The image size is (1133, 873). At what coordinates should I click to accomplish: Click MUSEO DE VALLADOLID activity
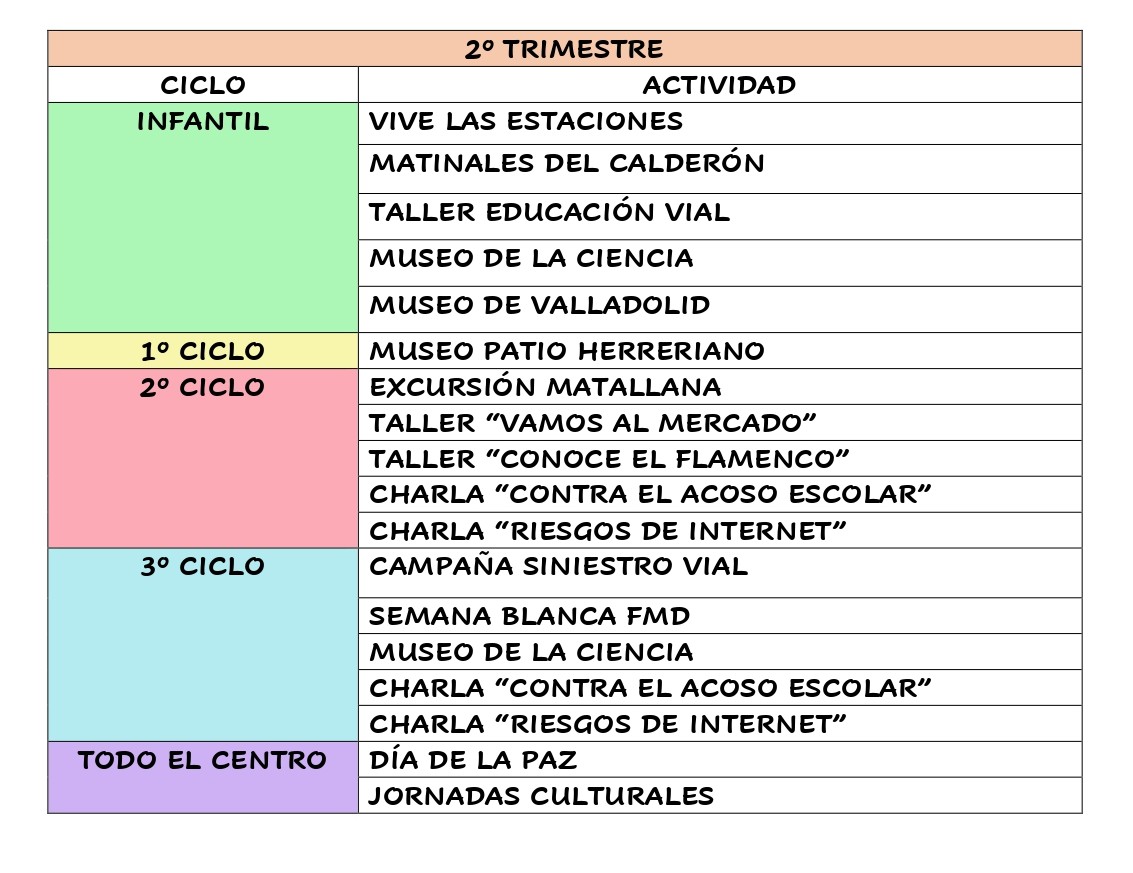coord(540,305)
